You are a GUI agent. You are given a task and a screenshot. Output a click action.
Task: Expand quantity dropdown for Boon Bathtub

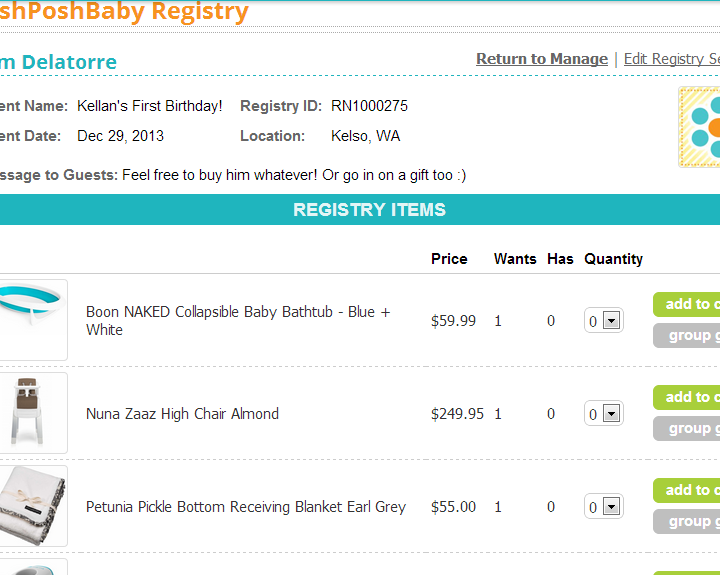603,320
